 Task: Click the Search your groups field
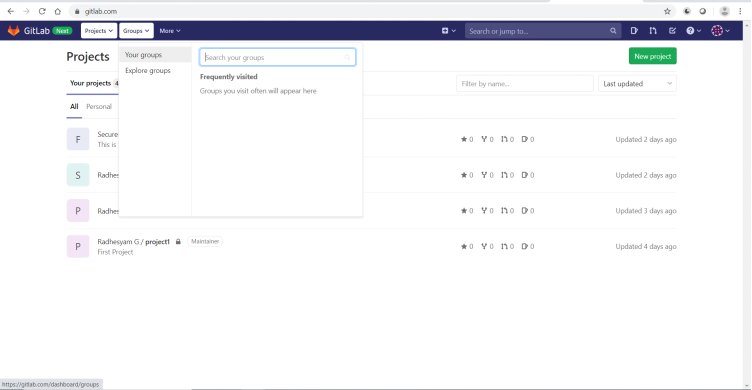tap(278, 57)
